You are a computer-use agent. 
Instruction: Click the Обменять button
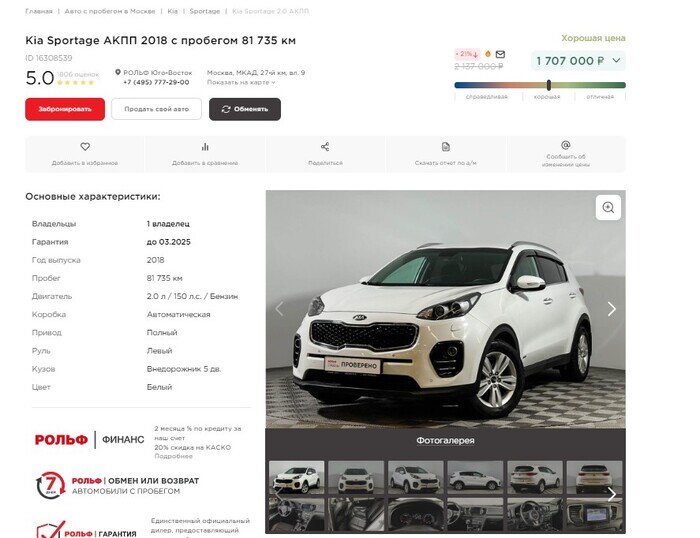coord(245,109)
